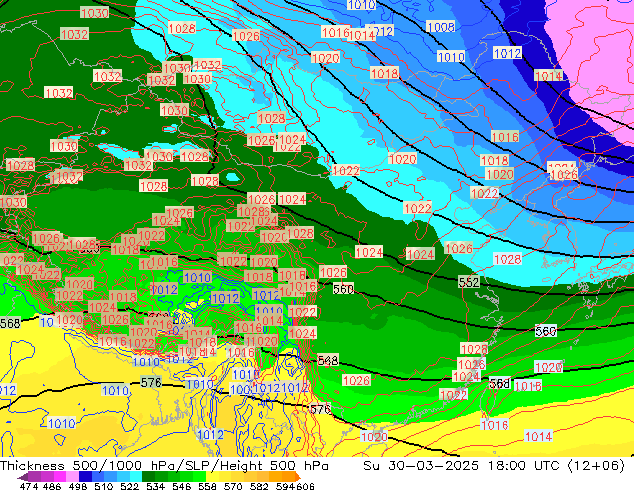This screenshot has width=634, height=490.
Task: Select the dark navy blue legend swatch
Action: click(x=85, y=477)
